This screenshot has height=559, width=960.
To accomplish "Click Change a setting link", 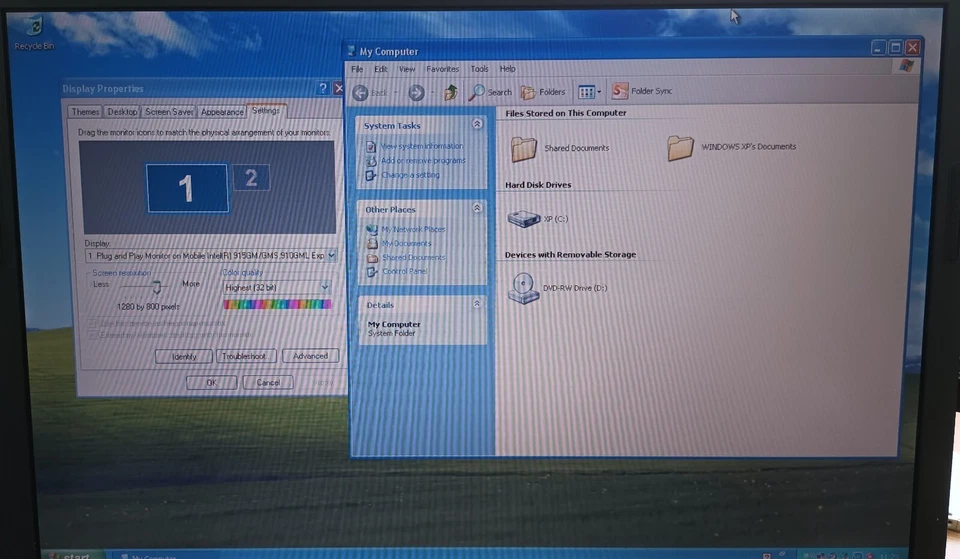I will 410,175.
